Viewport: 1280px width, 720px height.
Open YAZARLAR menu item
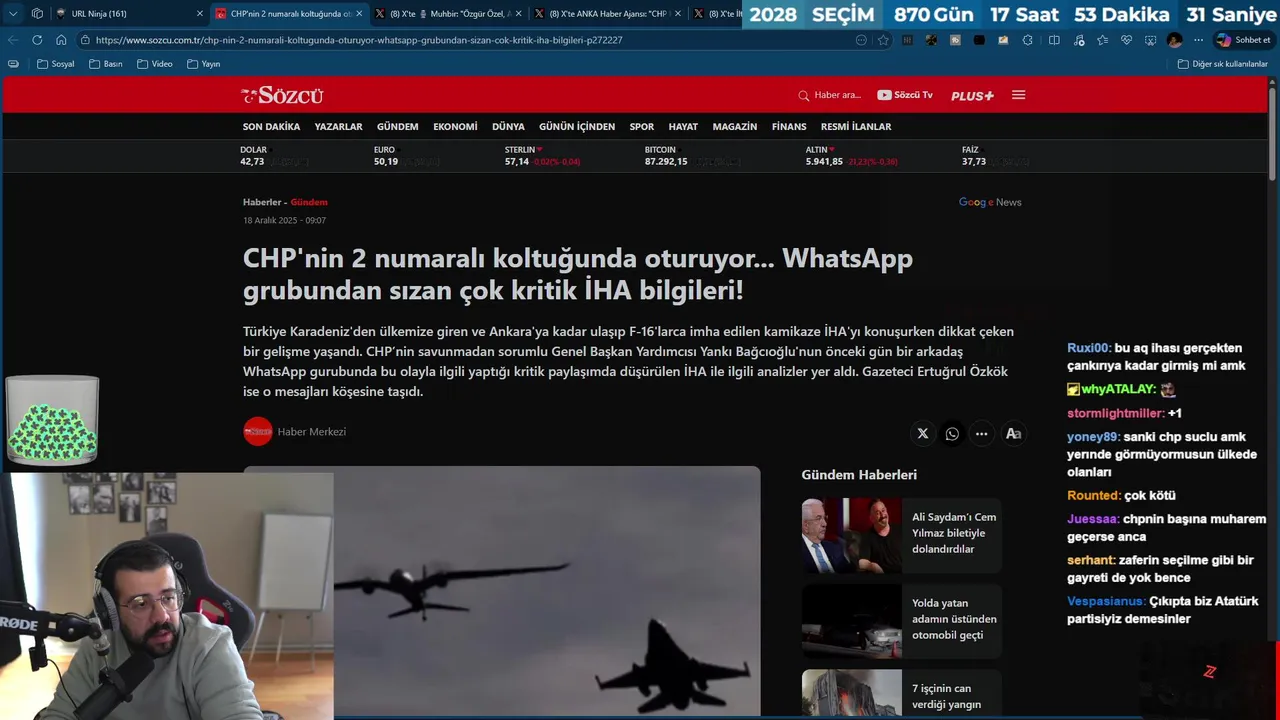[x=338, y=127]
